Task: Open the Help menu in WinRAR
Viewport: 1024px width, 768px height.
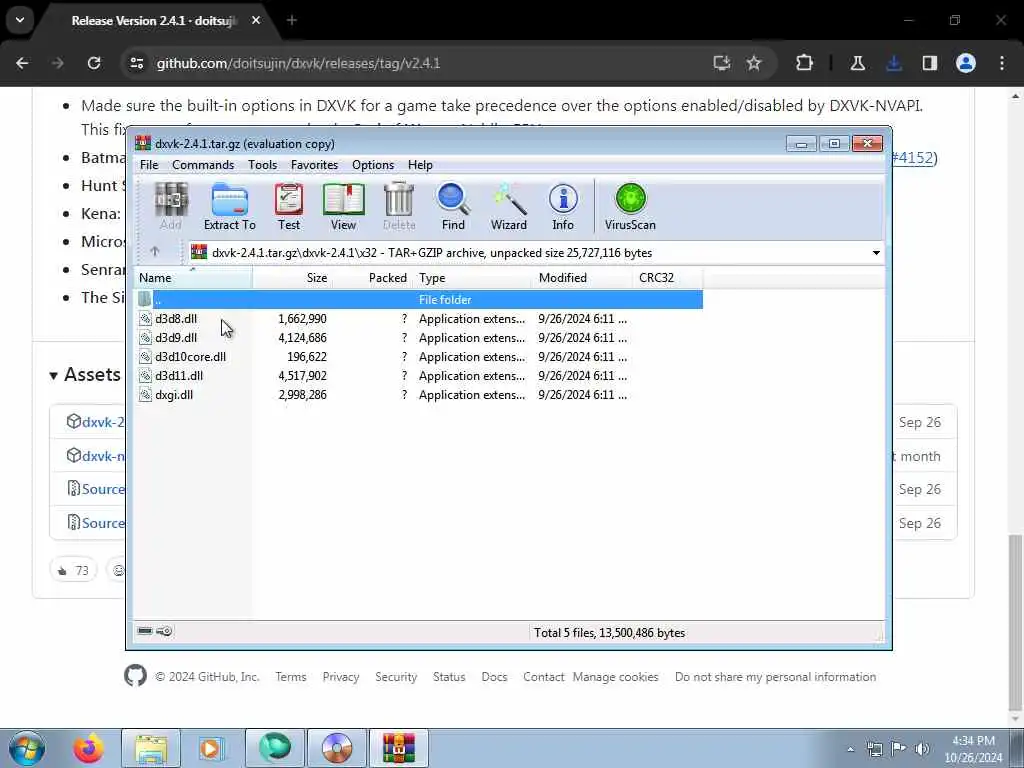Action: 420,165
